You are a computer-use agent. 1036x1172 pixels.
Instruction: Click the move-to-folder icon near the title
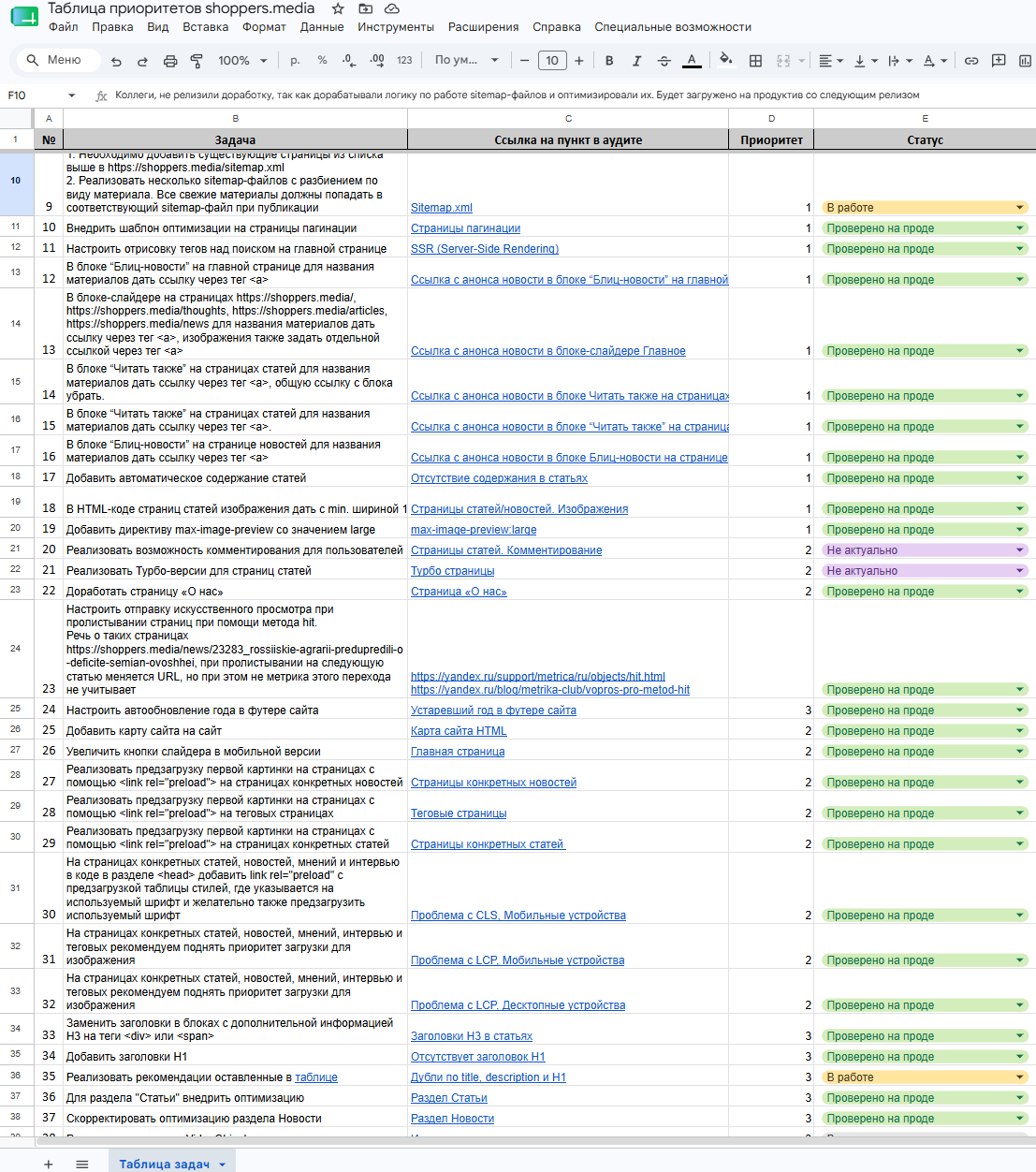click(365, 8)
